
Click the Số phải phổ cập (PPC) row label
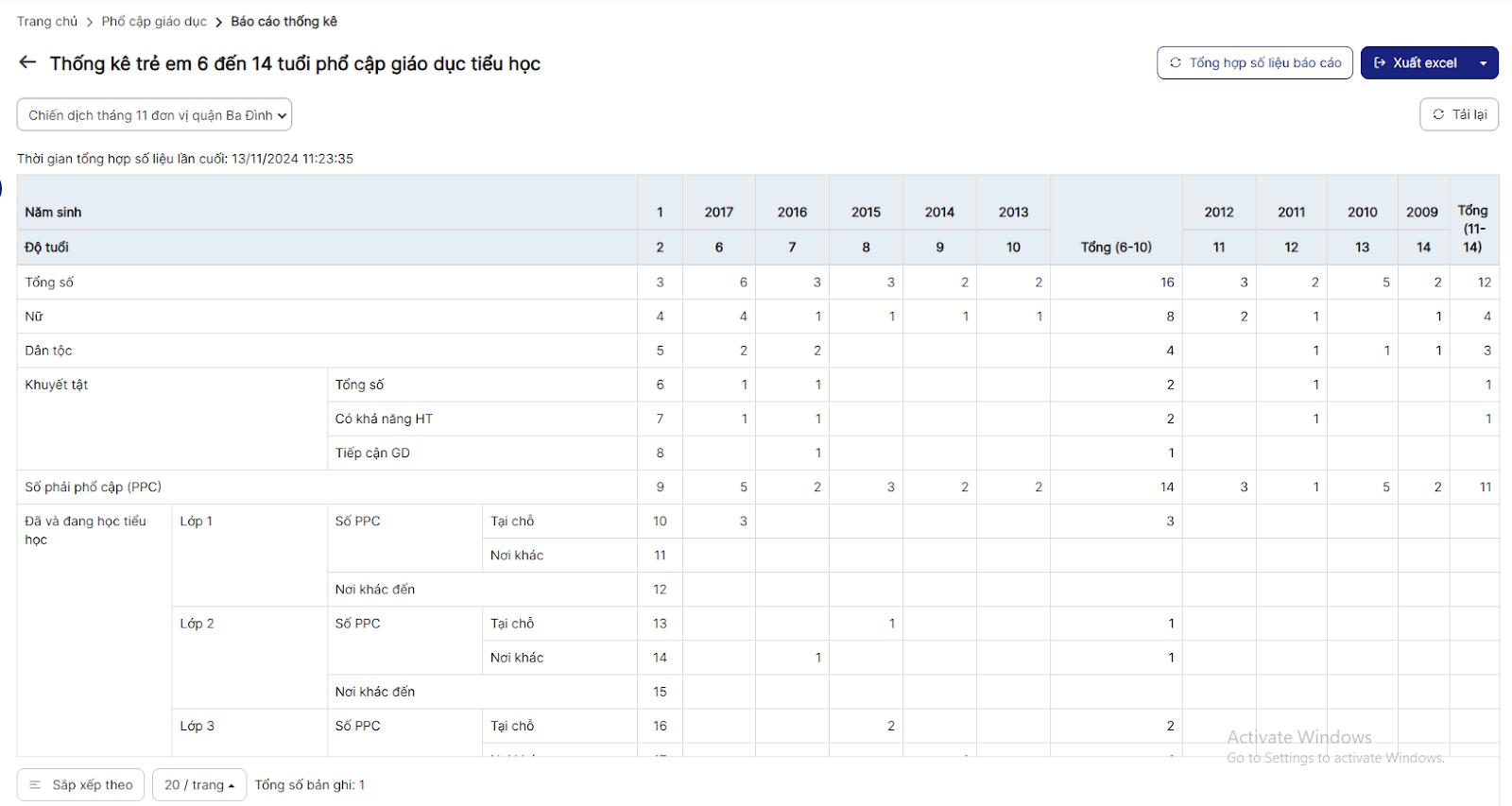coord(94,488)
